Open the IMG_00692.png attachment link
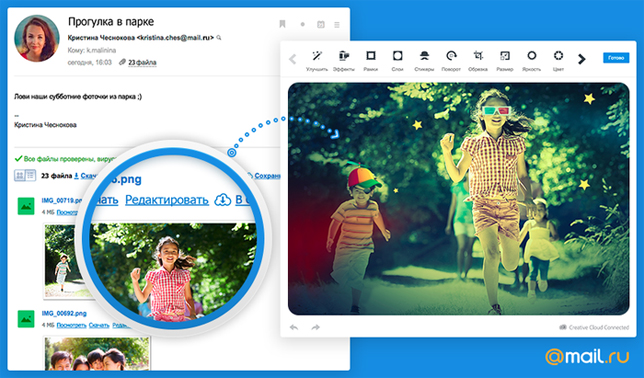Image resolution: width=644 pixels, height=378 pixels. pyautogui.click(x=64, y=313)
